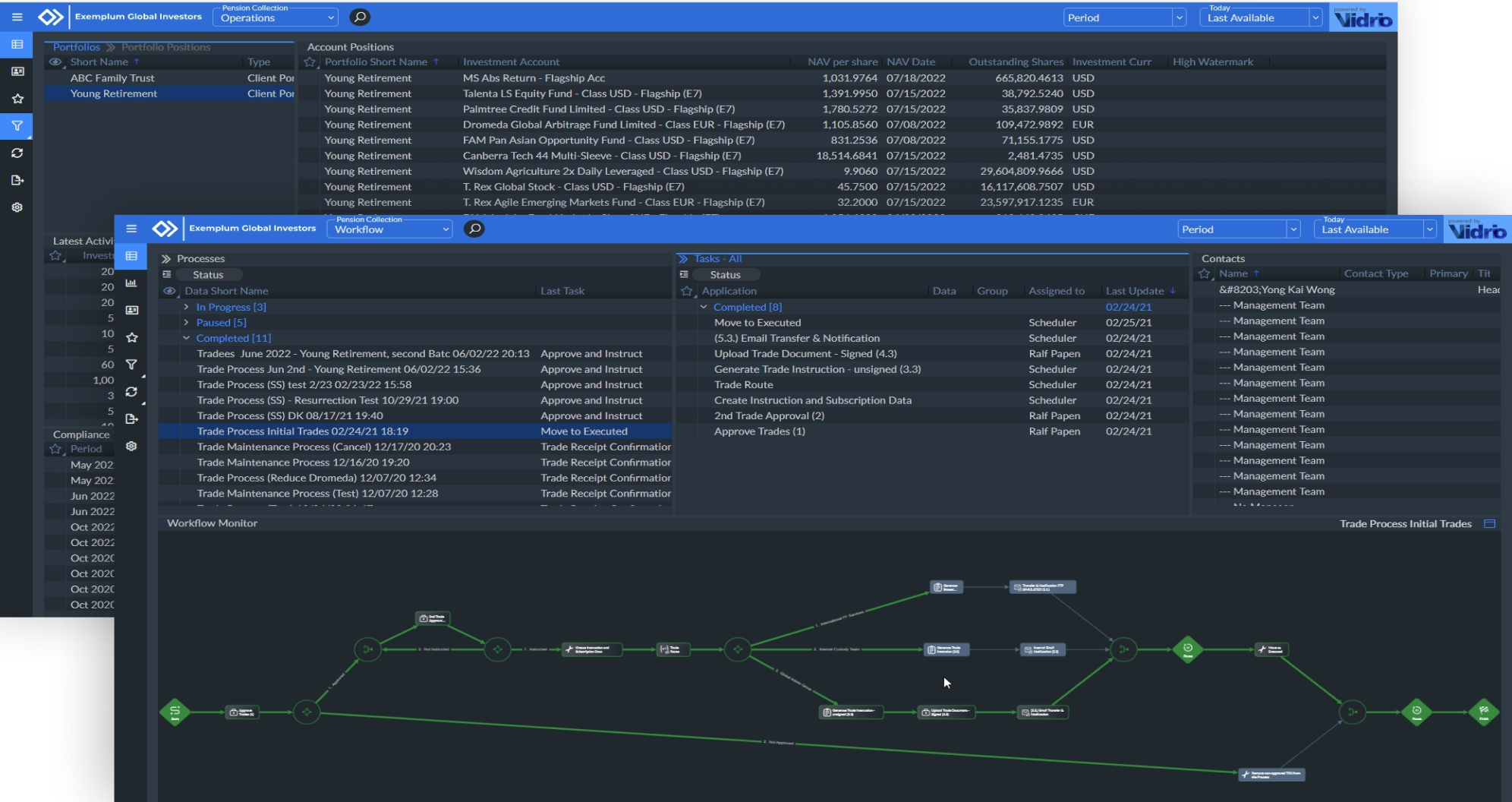Open contact card view in Workflow sidebar
Screen dimensions: 1512x802
(x=131, y=310)
